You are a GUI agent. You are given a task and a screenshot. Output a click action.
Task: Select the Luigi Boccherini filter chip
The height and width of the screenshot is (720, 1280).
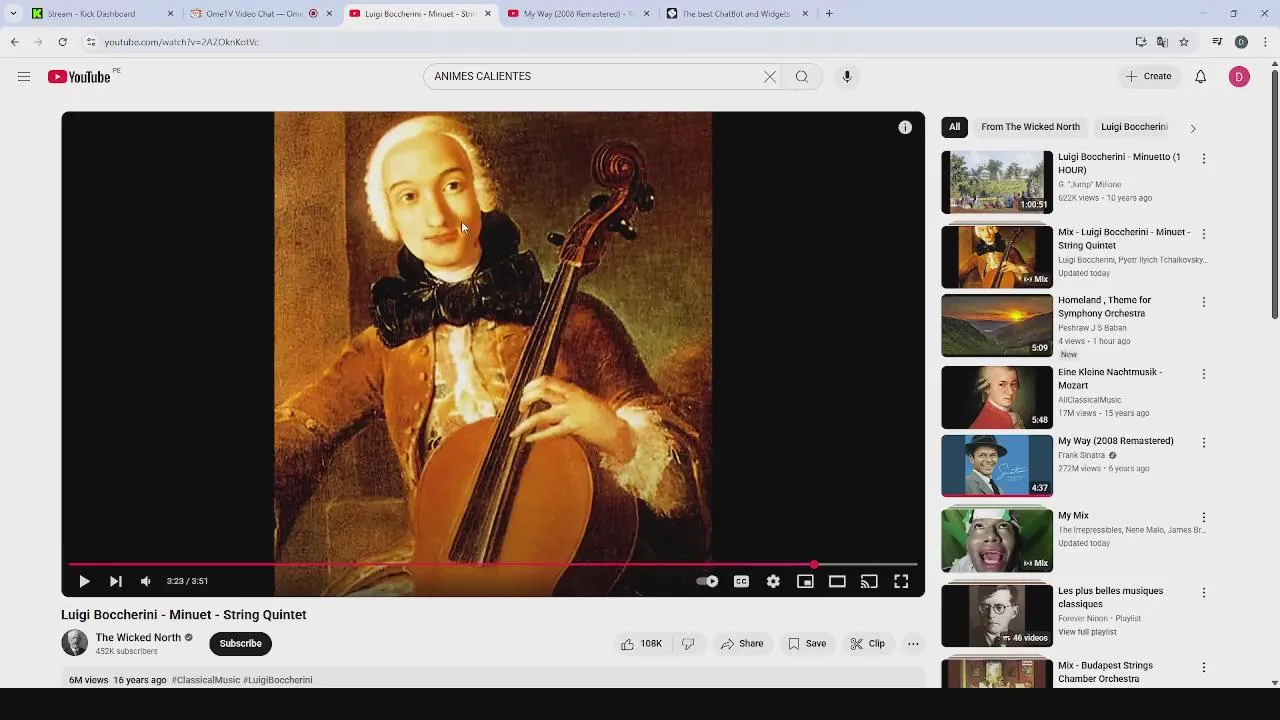tap(1134, 127)
